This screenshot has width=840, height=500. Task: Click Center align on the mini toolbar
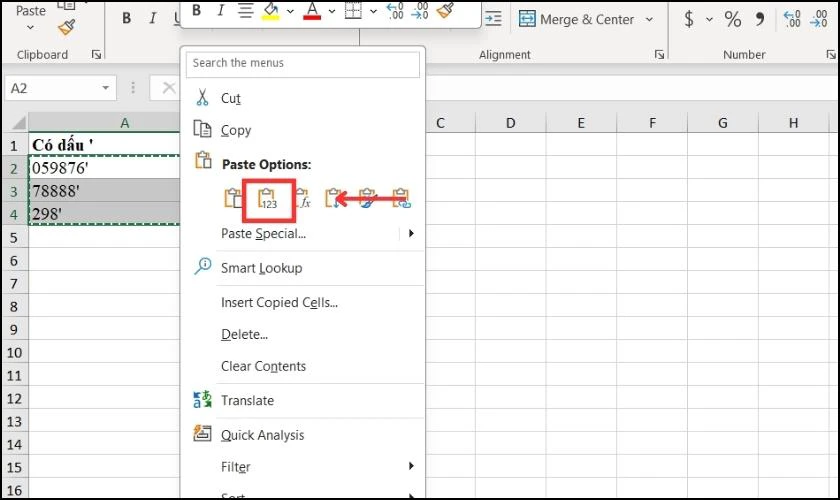coord(245,10)
